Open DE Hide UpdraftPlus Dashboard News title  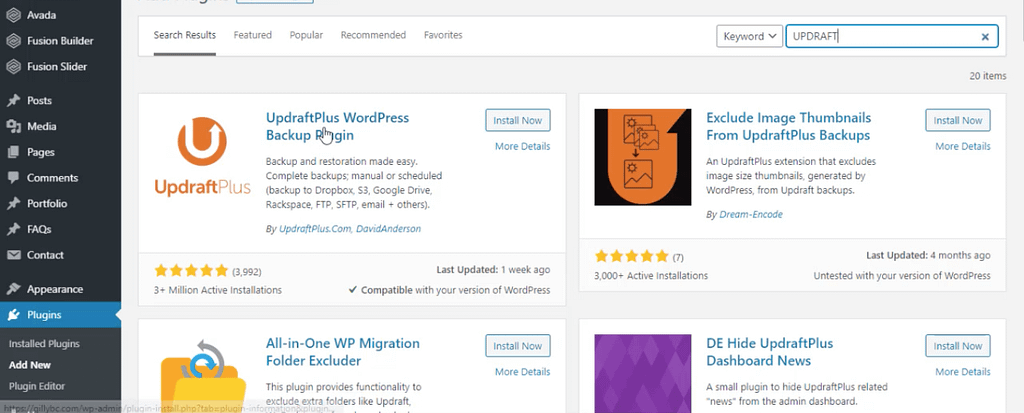770,352
